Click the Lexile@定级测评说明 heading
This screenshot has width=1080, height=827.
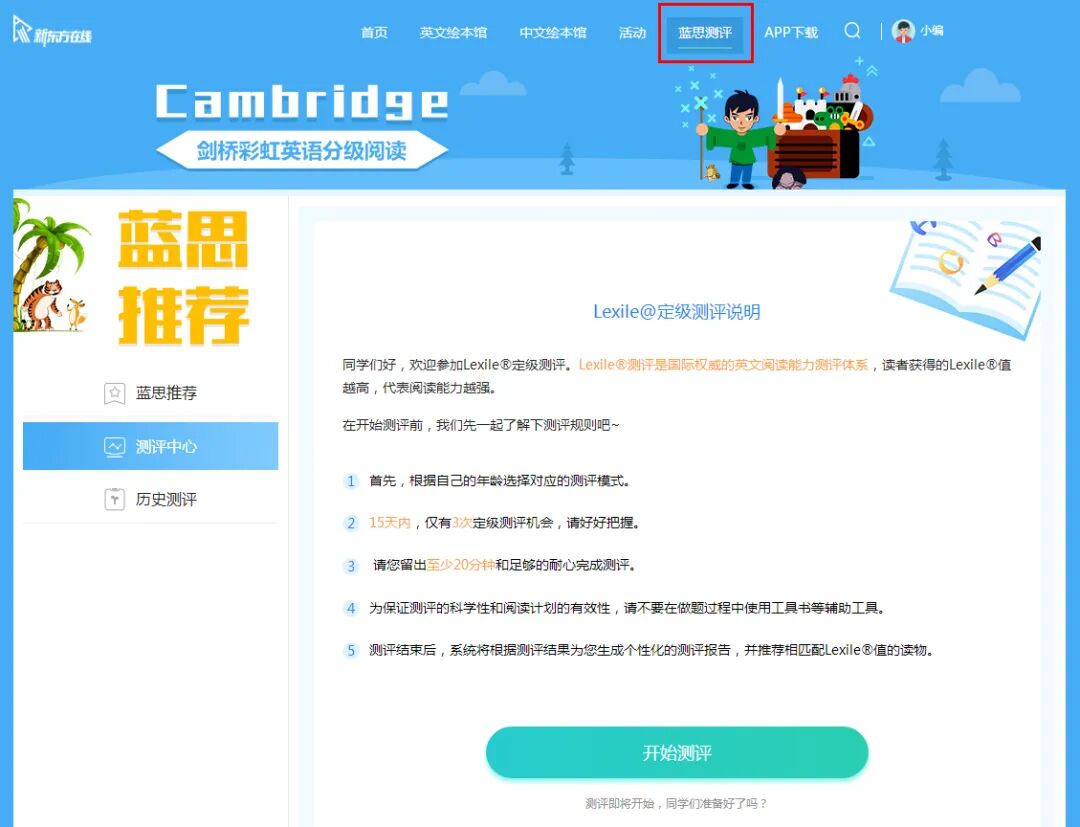(x=676, y=312)
